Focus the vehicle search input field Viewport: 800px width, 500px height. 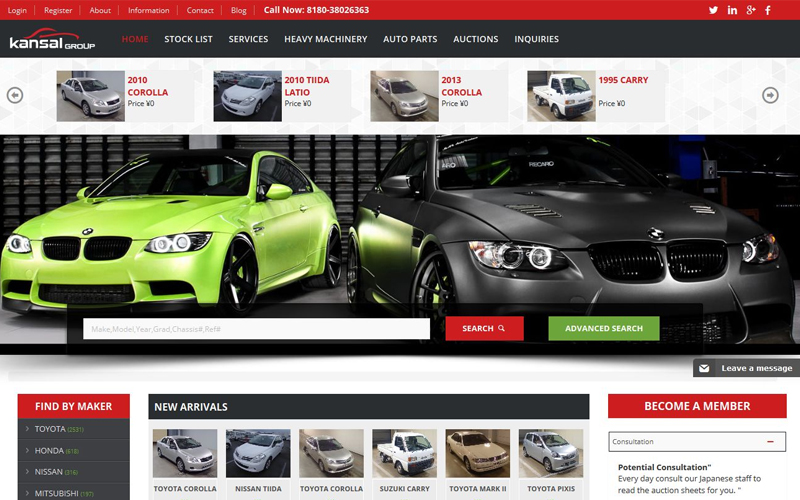tap(256, 329)
